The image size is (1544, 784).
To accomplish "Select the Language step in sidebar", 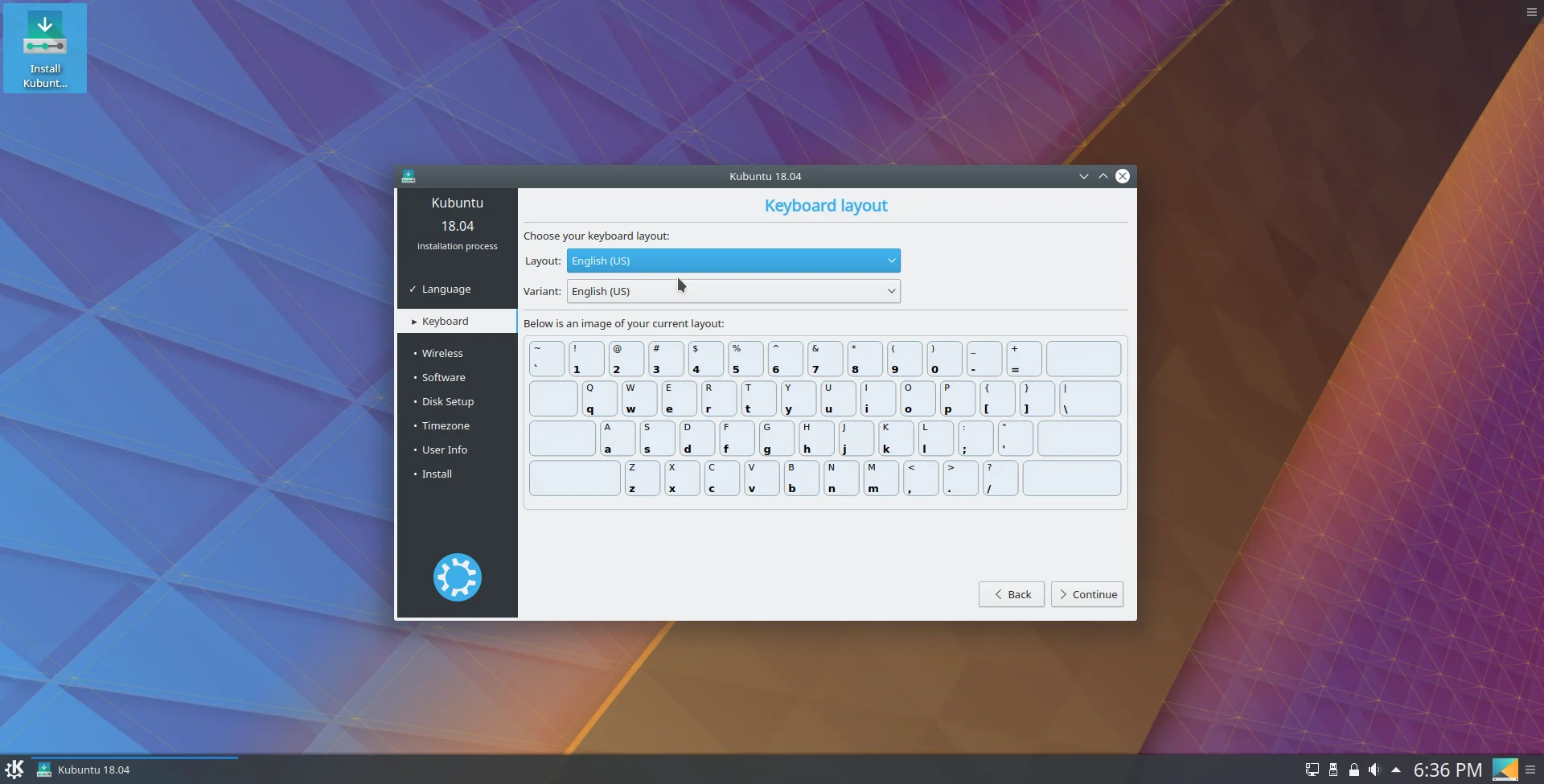I will 446,289.
